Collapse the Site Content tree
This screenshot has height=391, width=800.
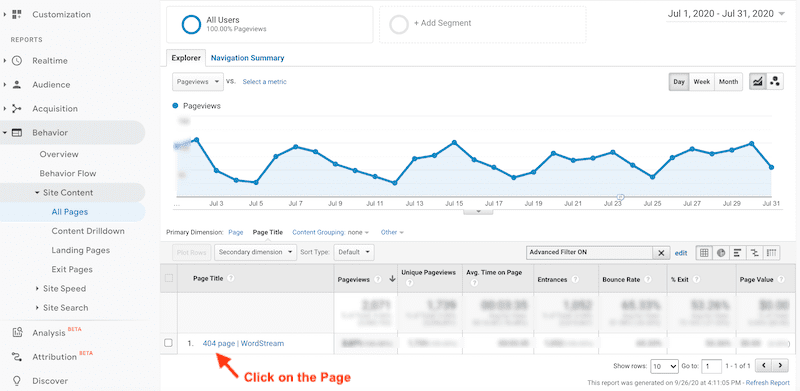point(37,193)
